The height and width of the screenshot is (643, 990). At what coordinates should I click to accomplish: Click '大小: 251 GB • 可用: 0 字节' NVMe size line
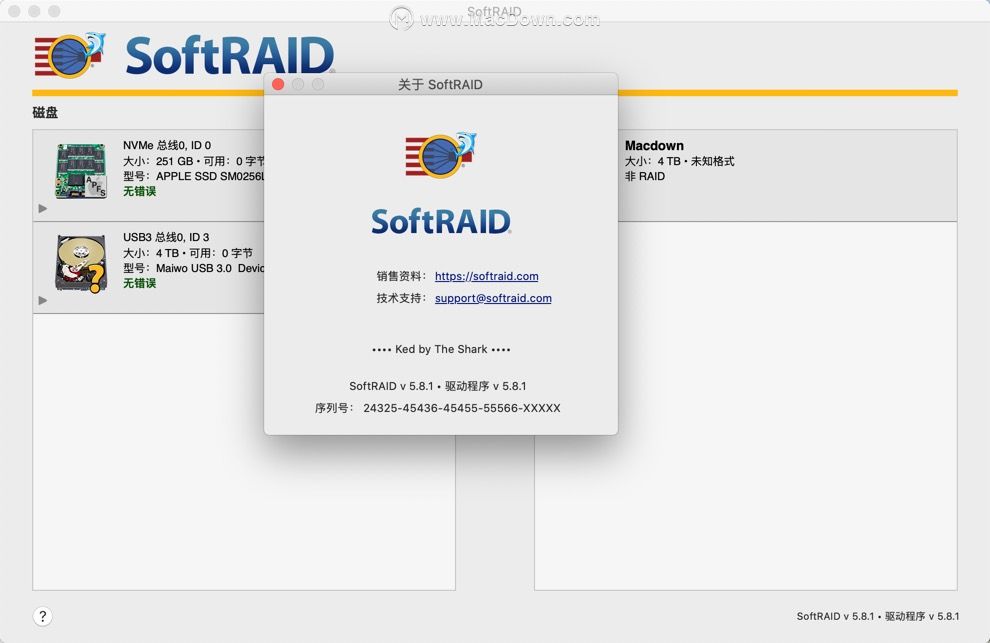point(193,161)
